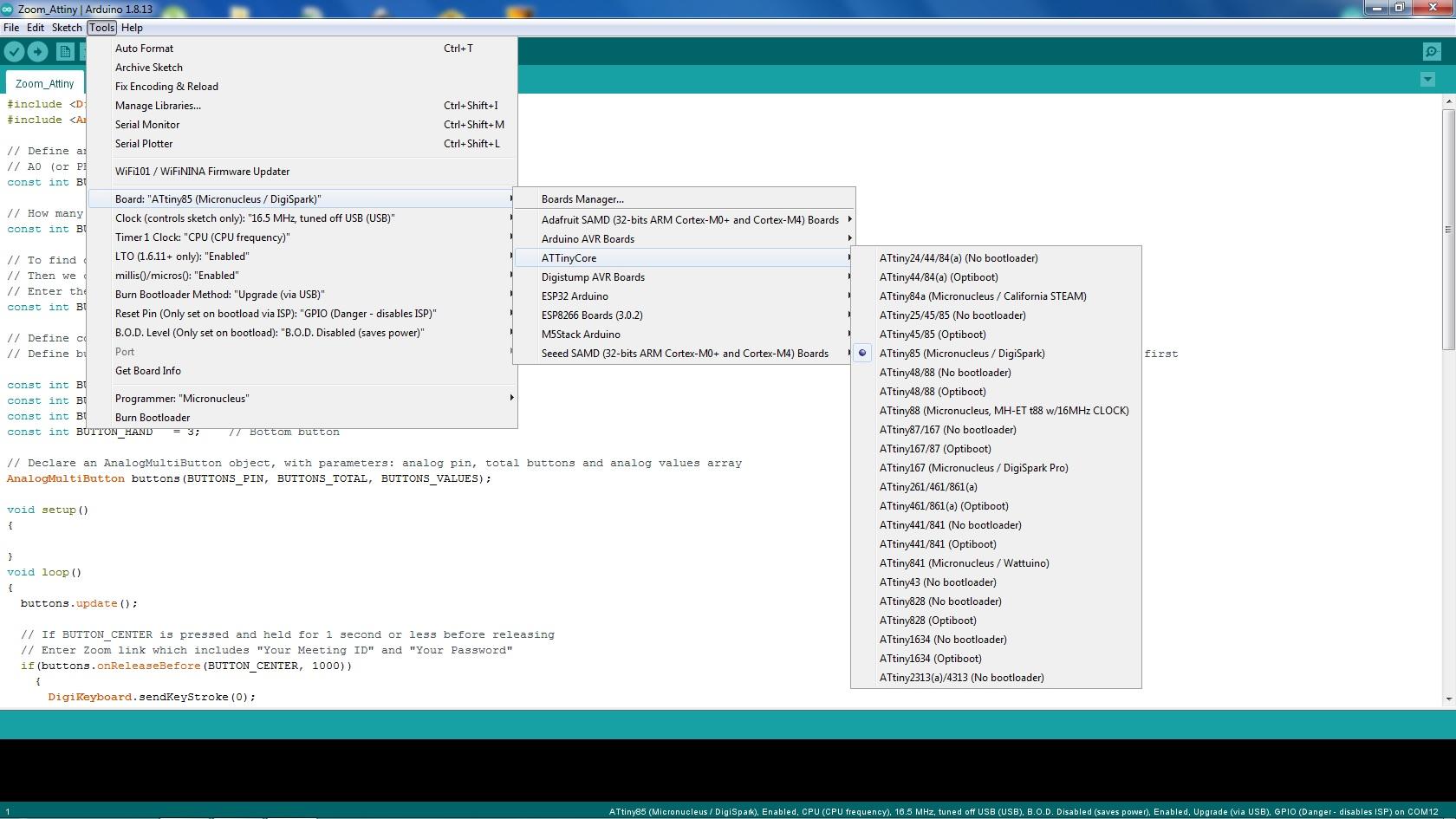Screen dimensions: 1456x819
Task: Select ATtiny87/167 (No bootloader) board
Action: click(x=996, y=430)
